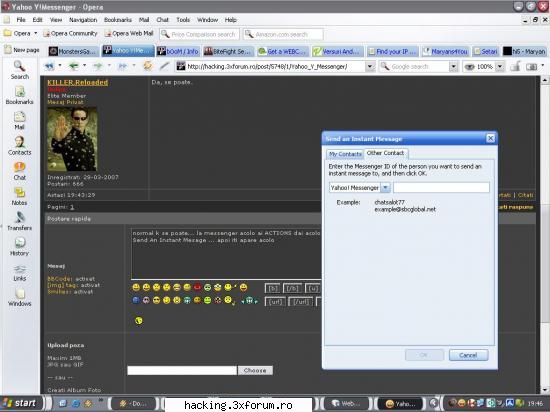Image resolution: width=550 pixels, height=412 pixels.
Task: Open the Opera Community bookmark
Action: [x=70, y=34]
